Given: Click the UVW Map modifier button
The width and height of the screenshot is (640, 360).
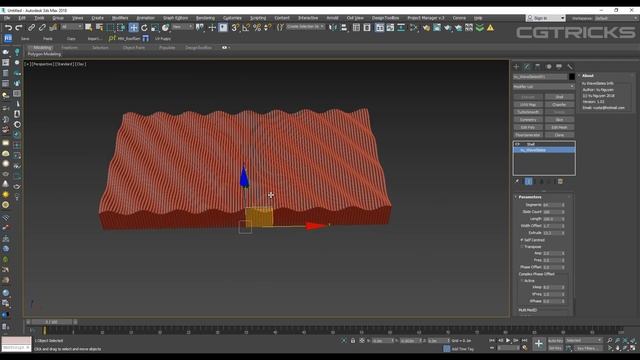Looking at the screenshot, I should click(x=528, y=105).
